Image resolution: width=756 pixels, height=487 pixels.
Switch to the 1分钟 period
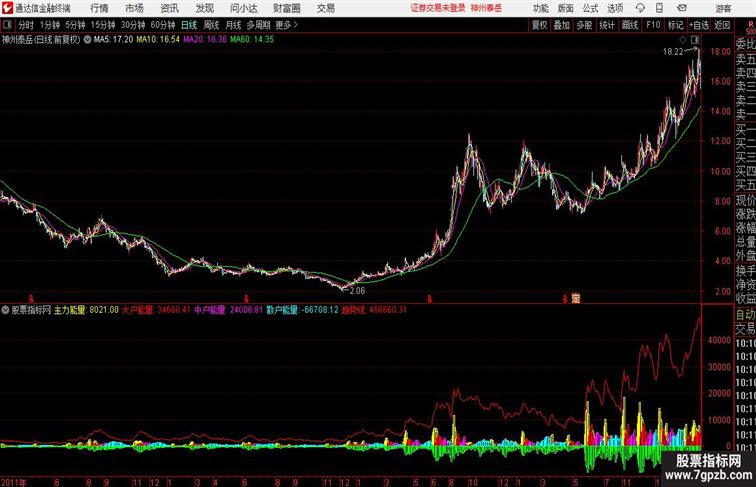[50, 25]
